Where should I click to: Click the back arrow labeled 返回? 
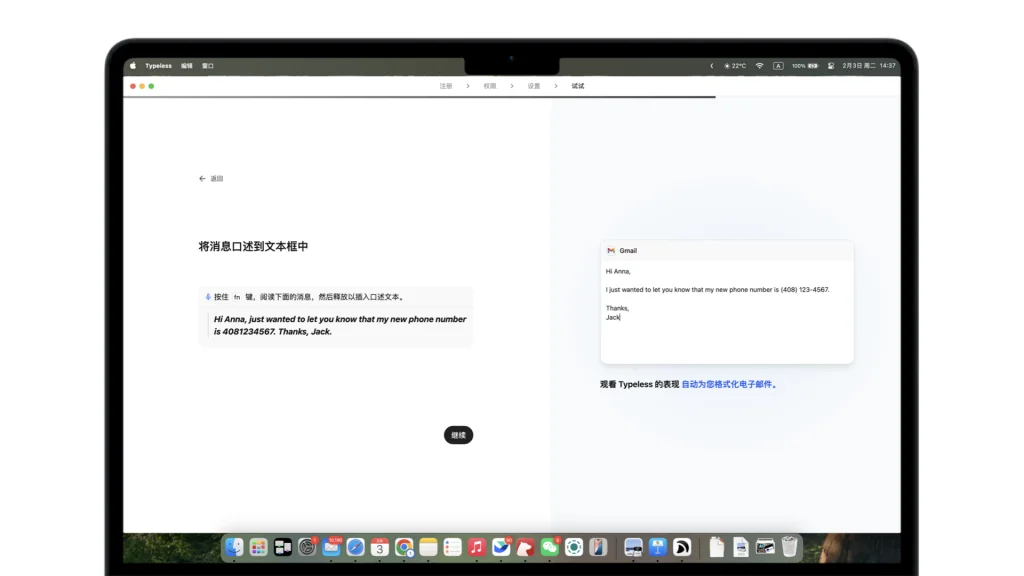pyautogui.click(x=208, y=178)
